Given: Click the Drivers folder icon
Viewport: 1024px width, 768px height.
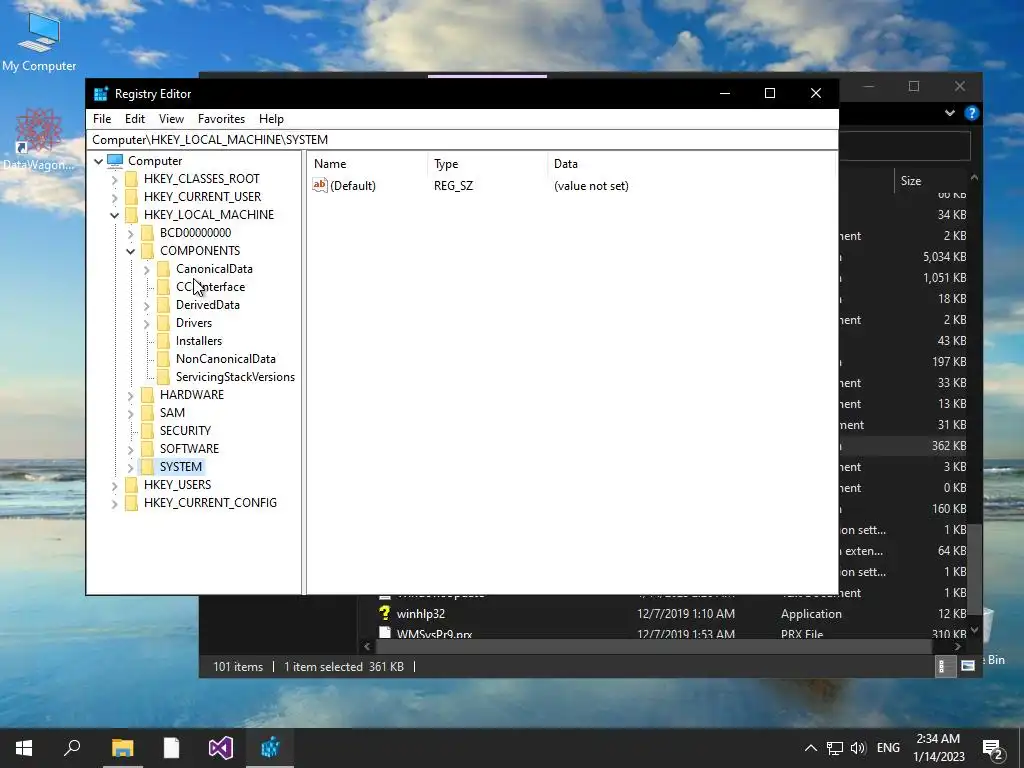Looking at the screenshot, I should point(163,323).
